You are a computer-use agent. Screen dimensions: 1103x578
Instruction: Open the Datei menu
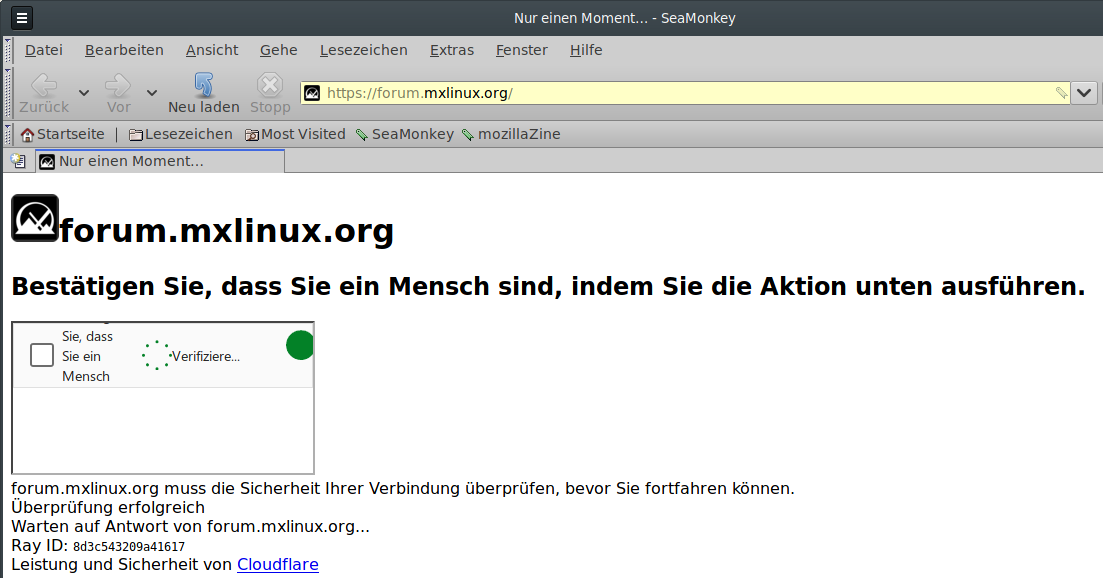coord(44,50)
